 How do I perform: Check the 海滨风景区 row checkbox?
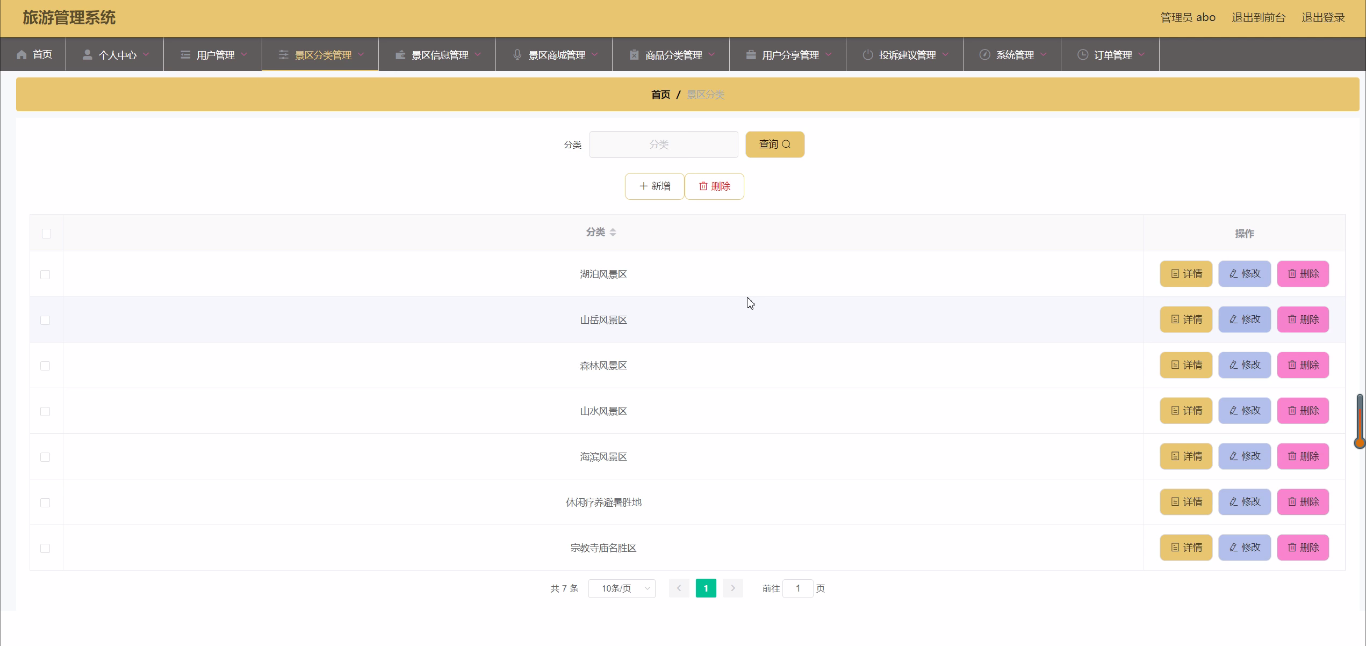click(x=45, y=457)
